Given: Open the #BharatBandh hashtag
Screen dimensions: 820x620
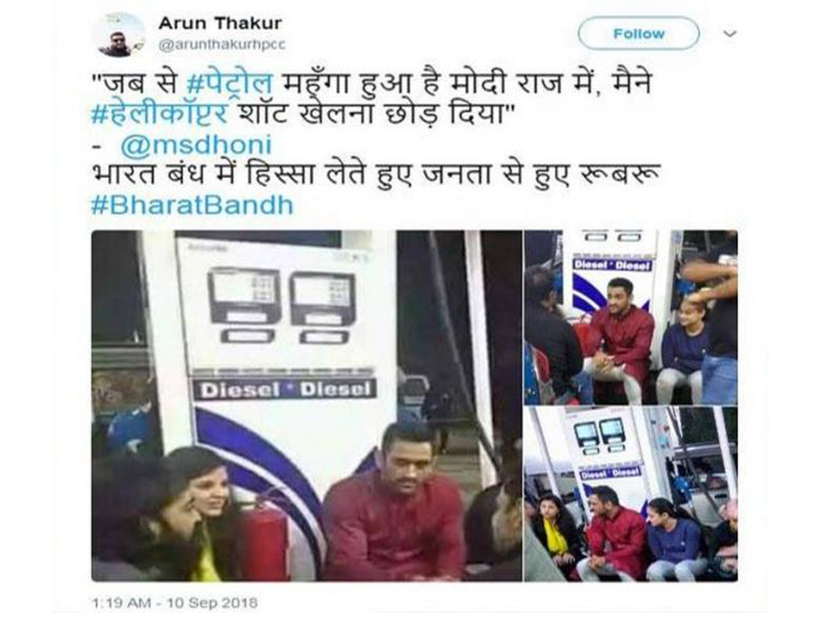Looking at the screenshot, I should pos(192,205).
